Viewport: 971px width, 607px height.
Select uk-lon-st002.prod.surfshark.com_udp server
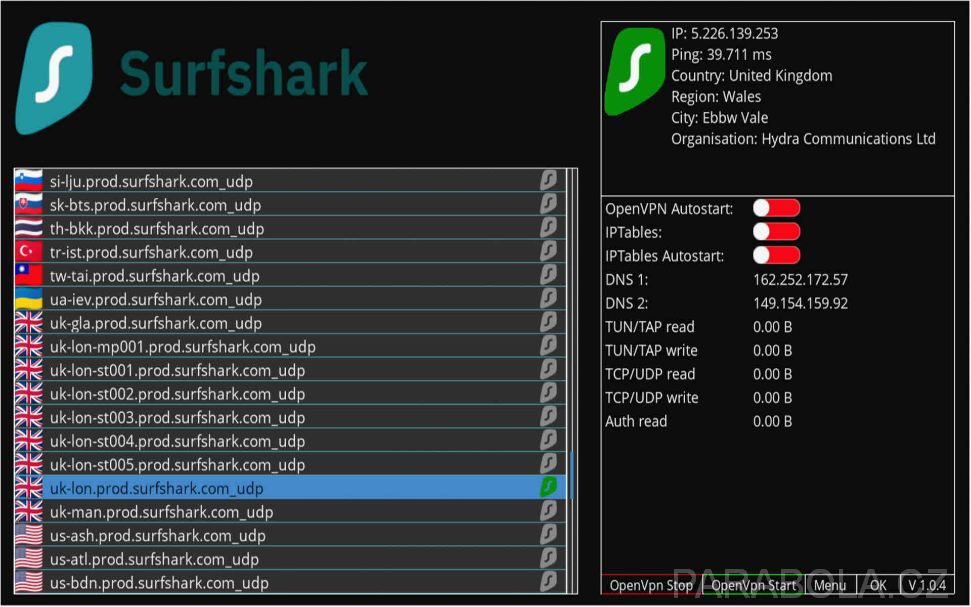290,393
